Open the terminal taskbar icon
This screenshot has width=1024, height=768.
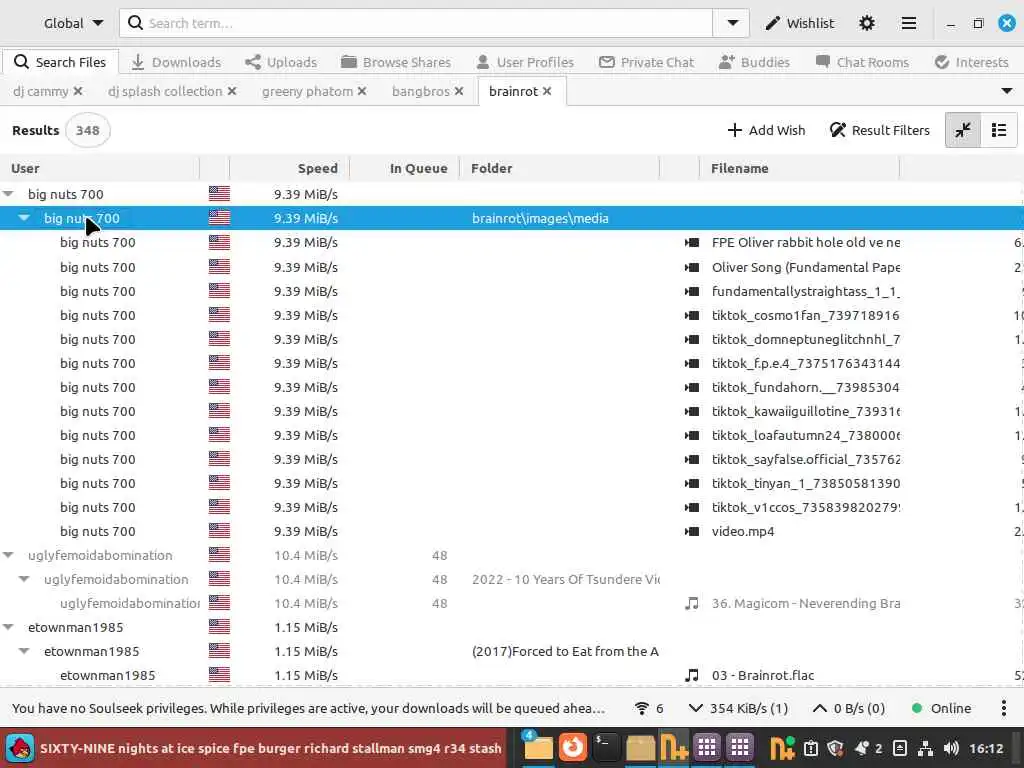pos(605,747)
